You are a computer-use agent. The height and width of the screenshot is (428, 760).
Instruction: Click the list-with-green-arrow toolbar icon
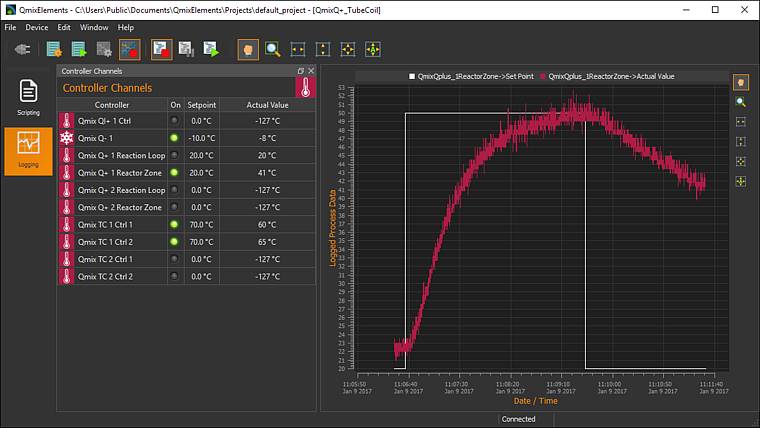(79, 49)
